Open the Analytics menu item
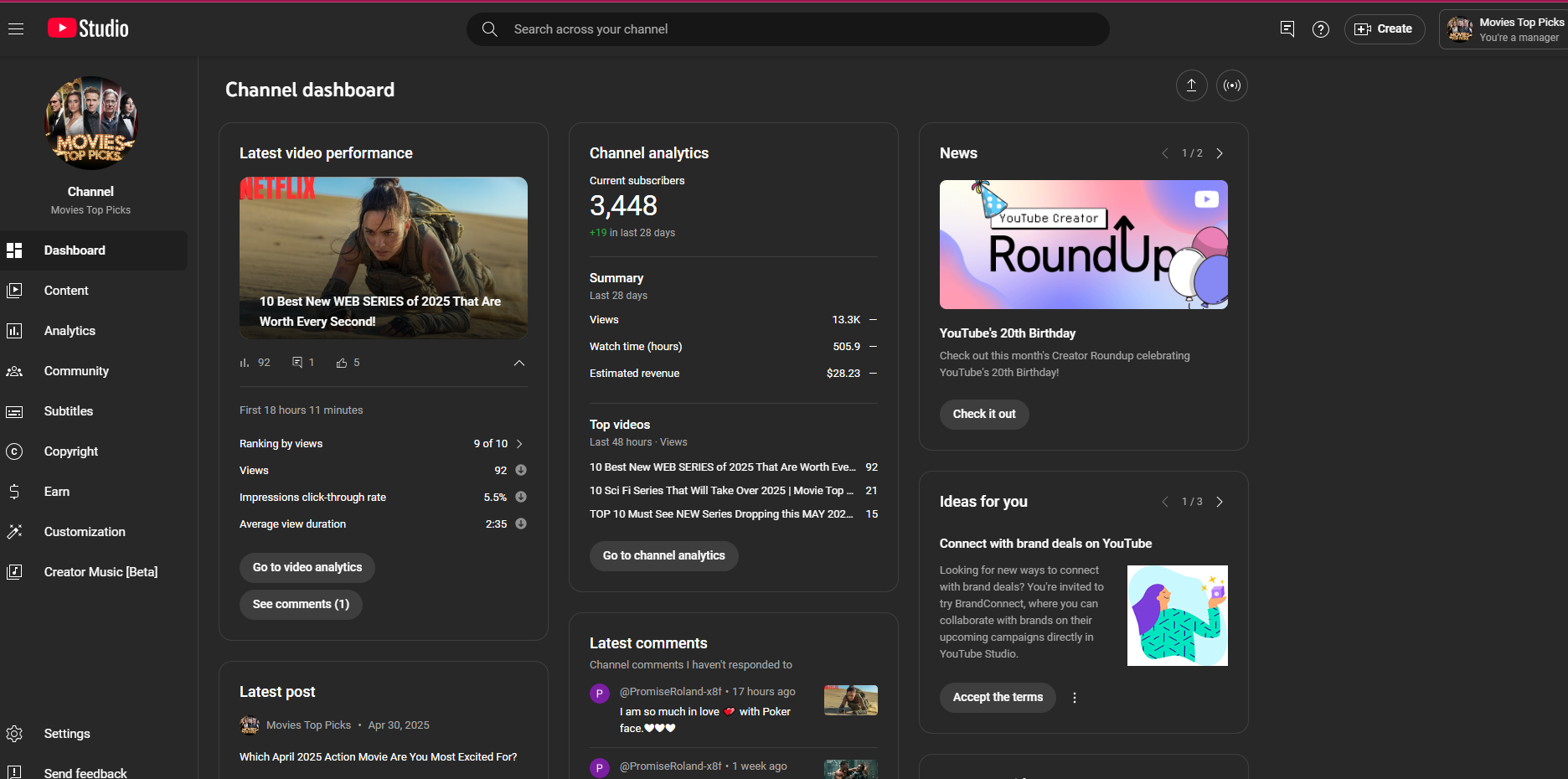Screen dimensions: 1568x779 [94, 331]
